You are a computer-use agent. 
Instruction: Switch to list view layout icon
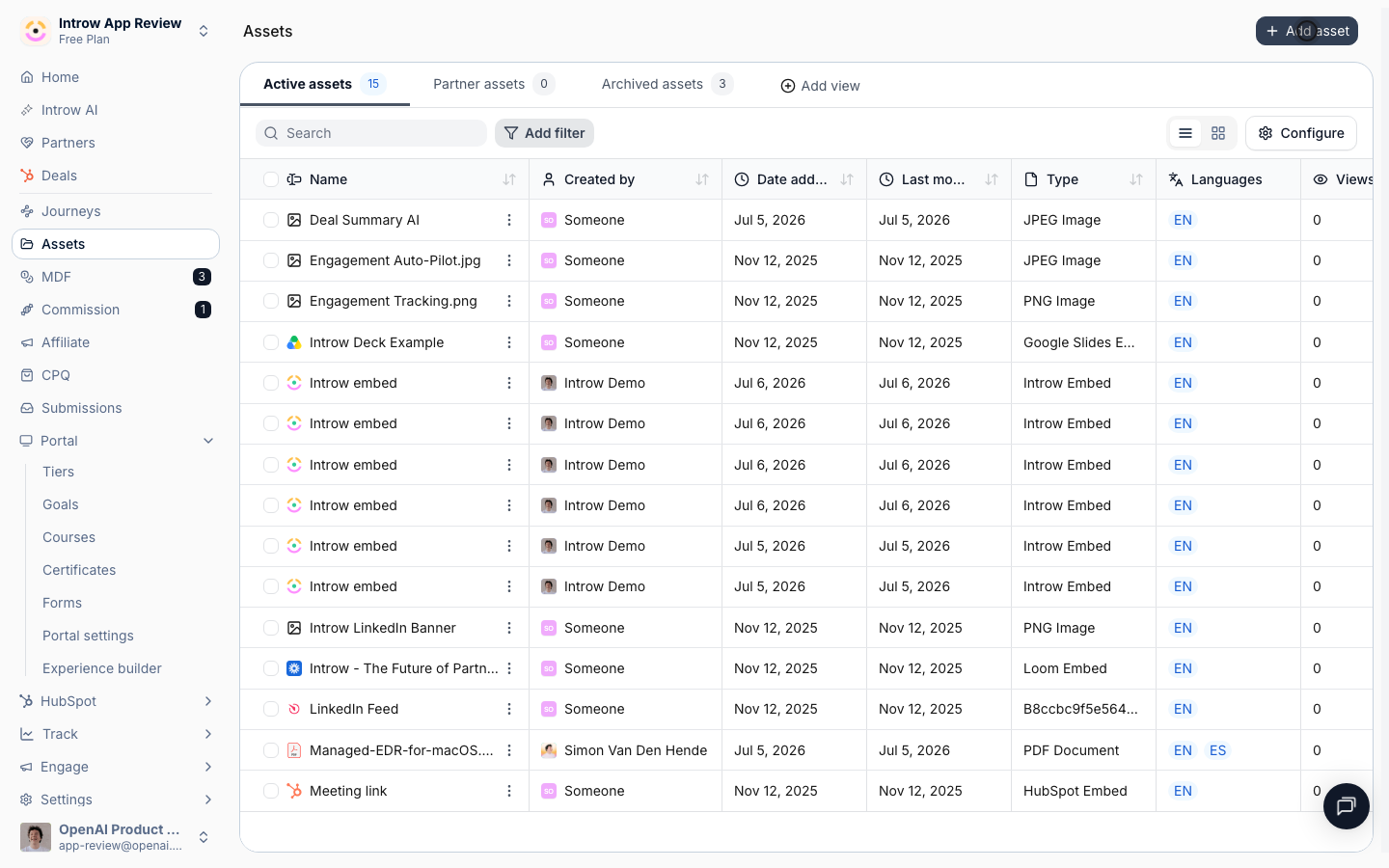tap(1185, 133)
